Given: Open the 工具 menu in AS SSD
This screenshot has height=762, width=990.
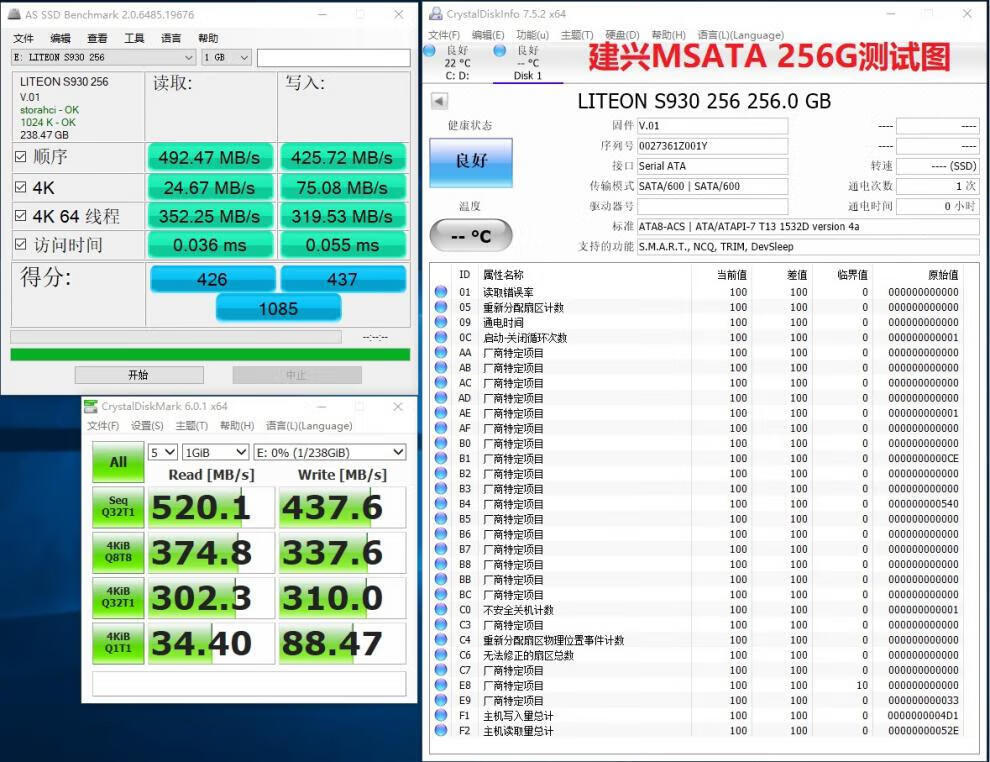Looking at the screenshot, I should [x=134, y=38].
